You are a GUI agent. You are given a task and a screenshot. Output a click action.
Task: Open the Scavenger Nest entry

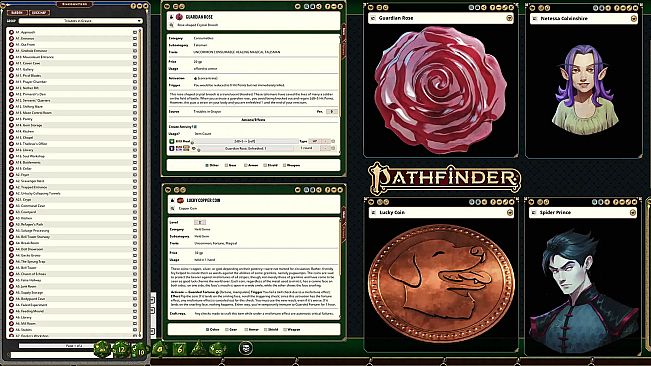click(x=29, y=181)
